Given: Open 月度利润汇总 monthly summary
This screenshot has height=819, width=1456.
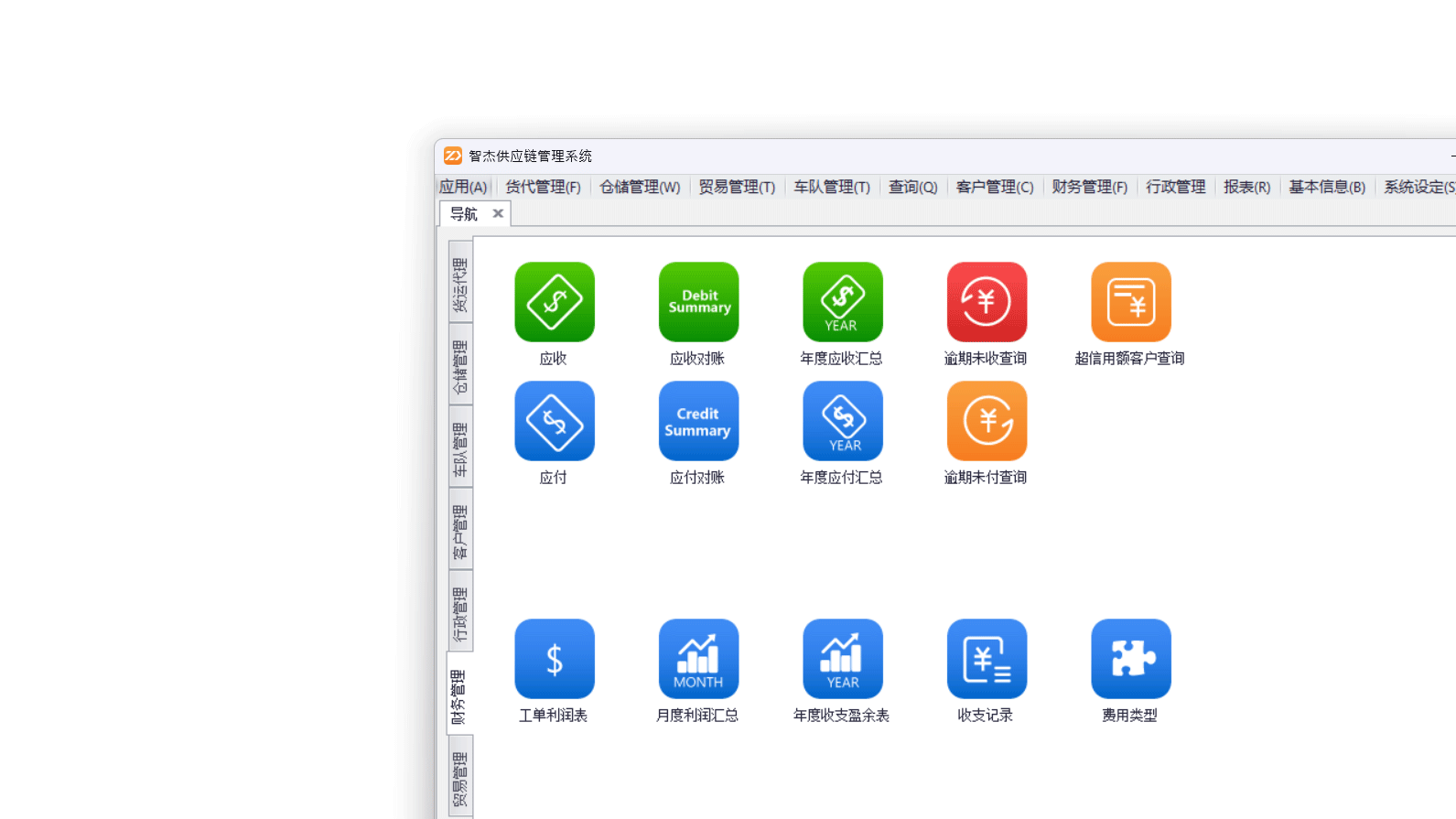Looking at the screenshot, I should tap(698, 659).
